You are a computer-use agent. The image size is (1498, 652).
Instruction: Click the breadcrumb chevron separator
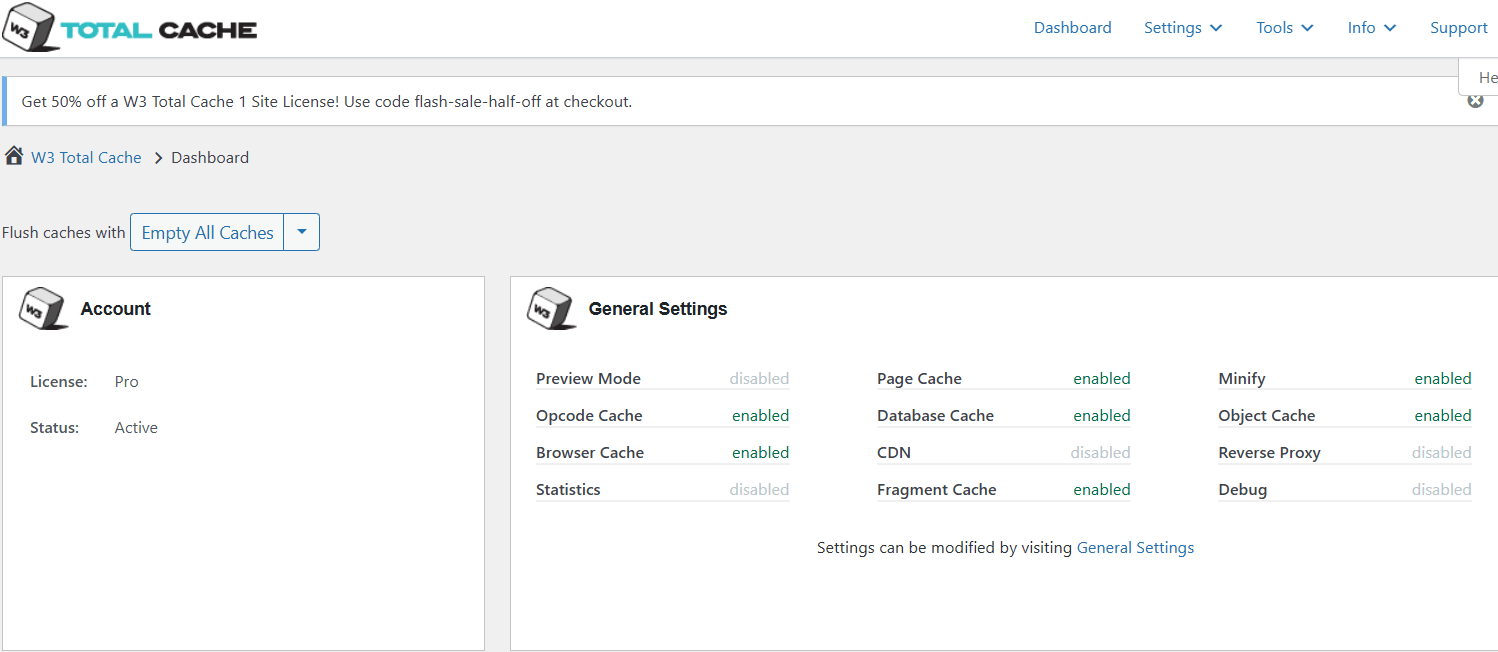158,158
